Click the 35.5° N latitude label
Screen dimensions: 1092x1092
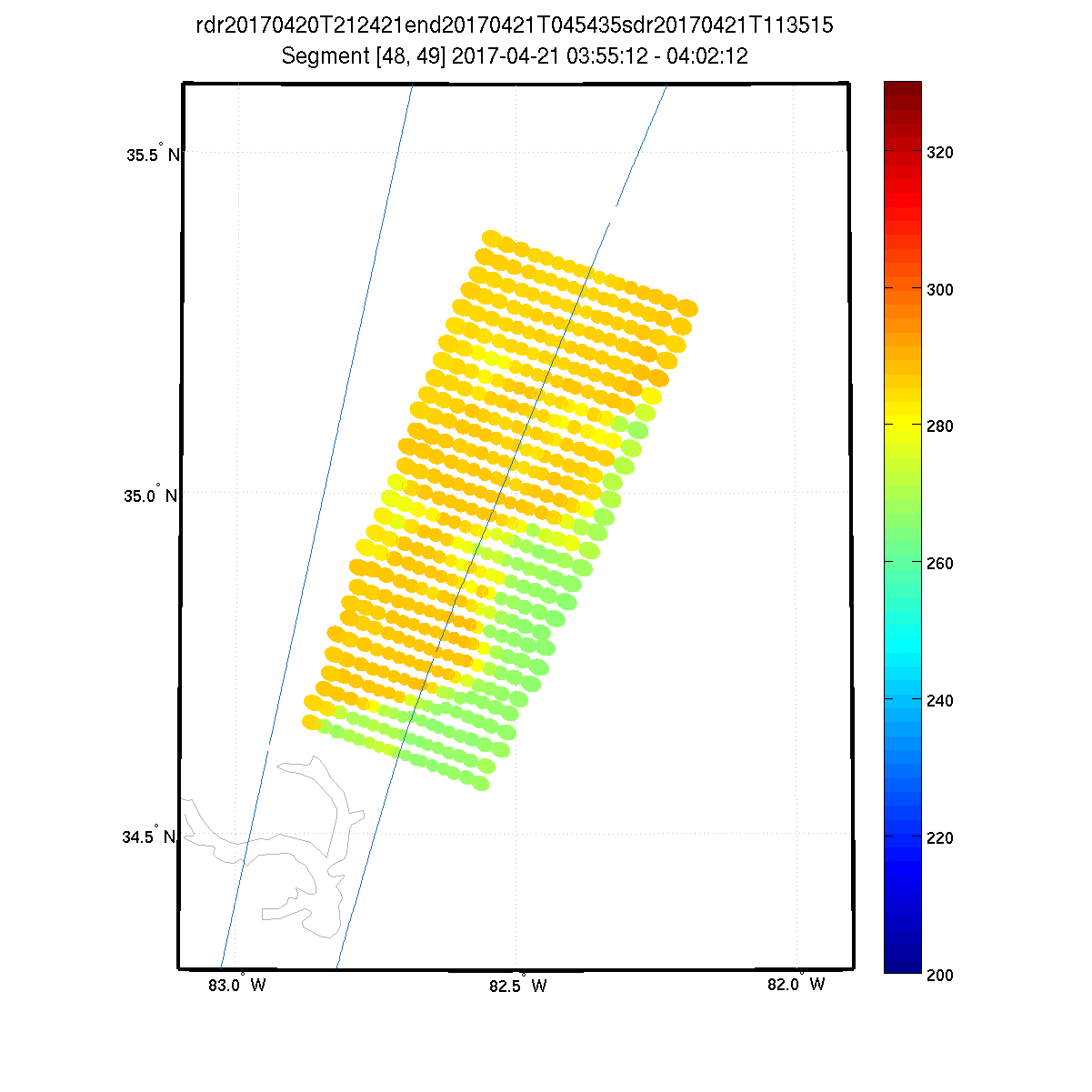click(x=151, y=153)
